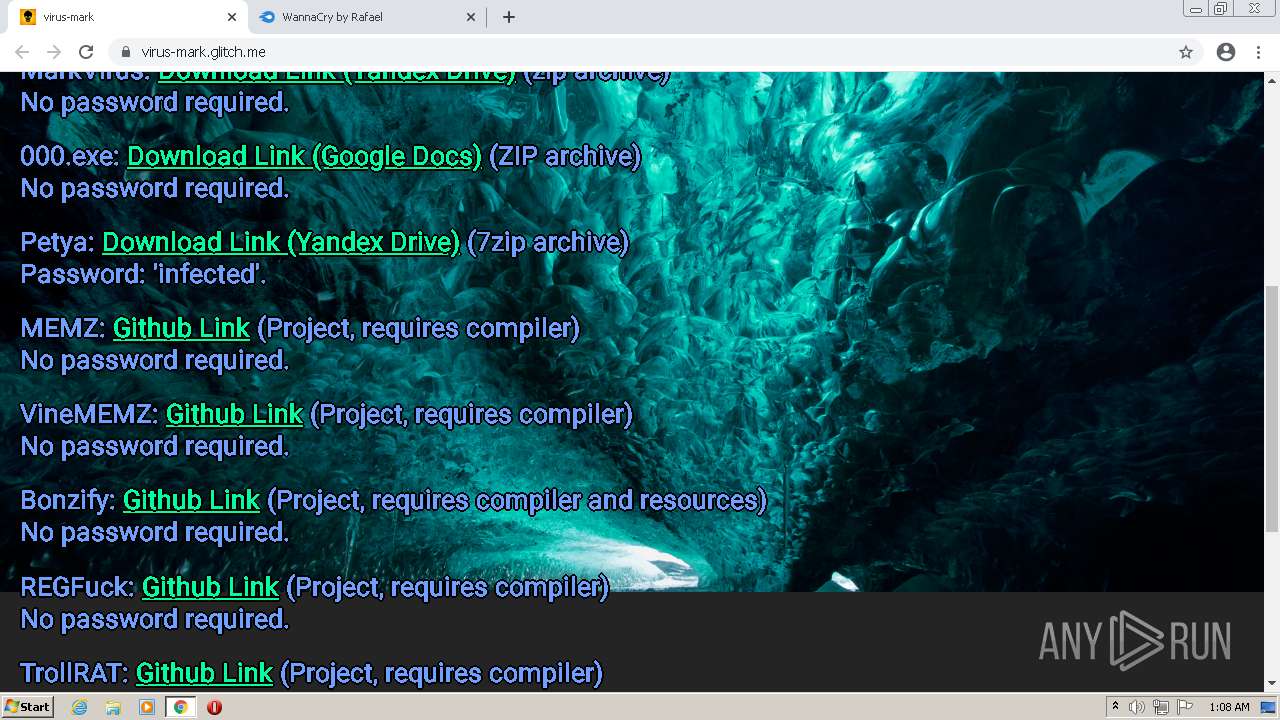1280x720 pixels.
Task: Click '(ZIP archive)' text after 000.exe
Action: [565, 156]
